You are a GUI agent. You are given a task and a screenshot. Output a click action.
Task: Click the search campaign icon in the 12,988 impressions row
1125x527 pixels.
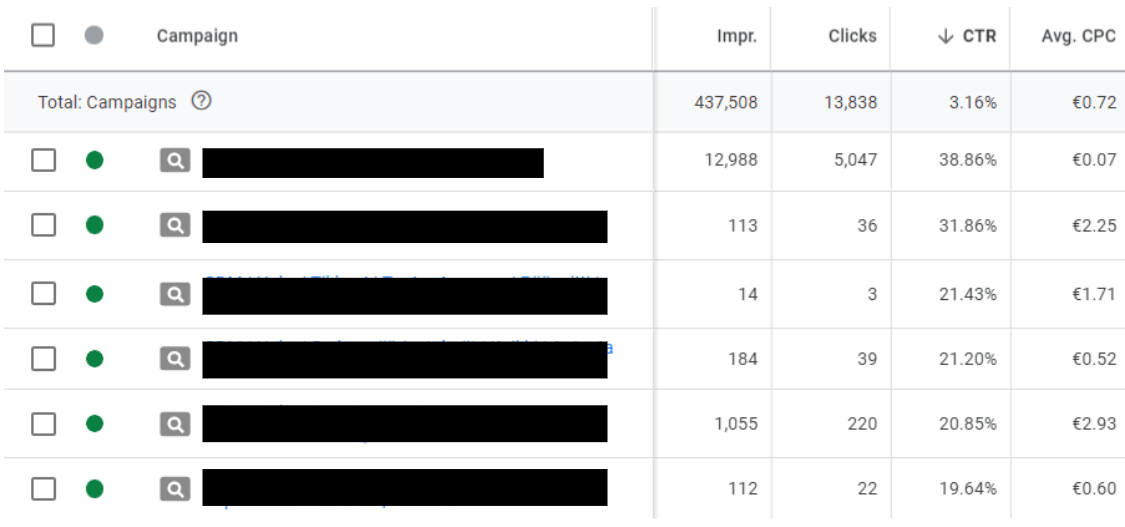pyautogui.click(x=175, y=161)
